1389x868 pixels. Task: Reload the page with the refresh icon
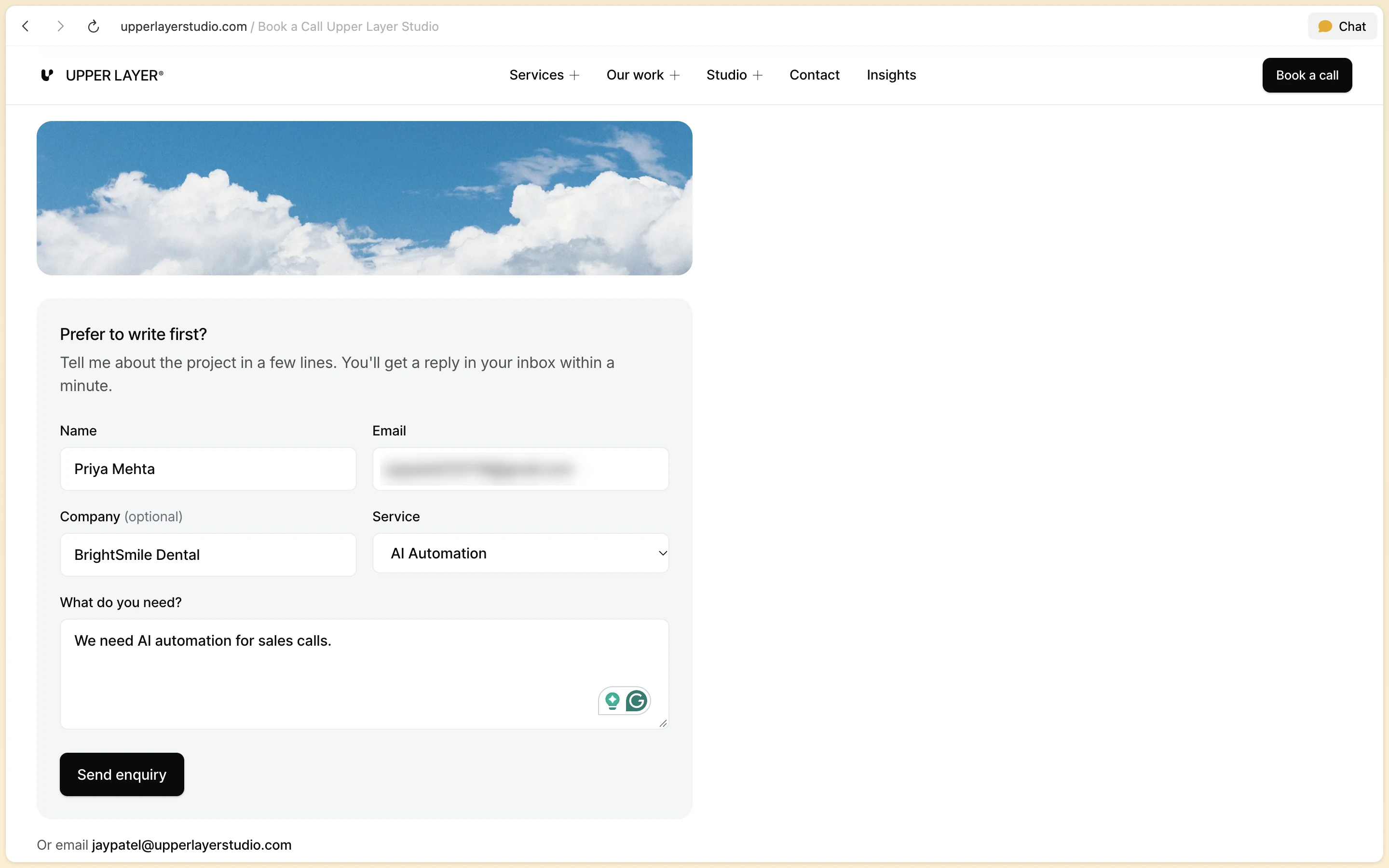click(x=94, y=27)
